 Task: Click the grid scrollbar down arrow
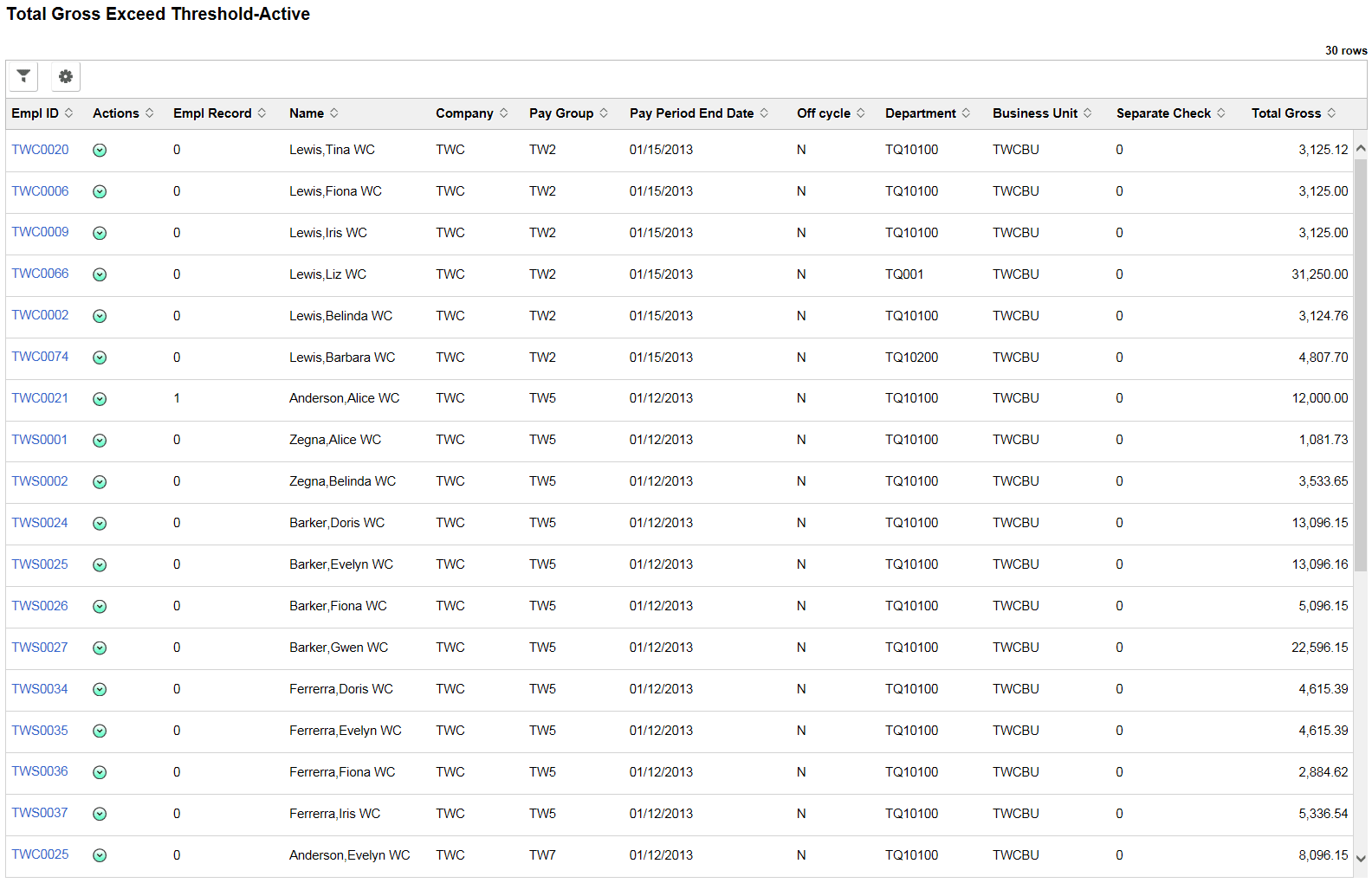1361,859
